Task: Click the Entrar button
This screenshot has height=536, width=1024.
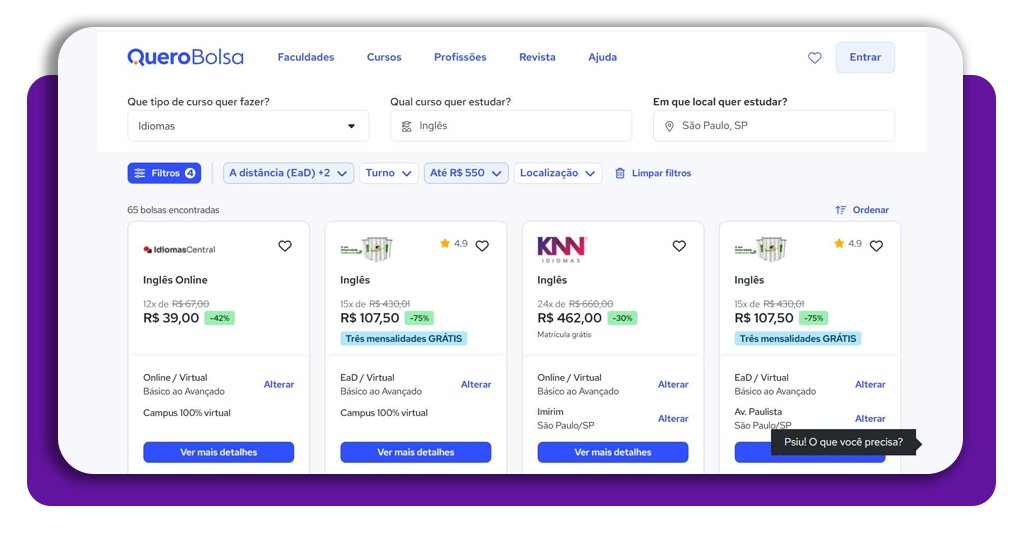Action: (x=865, y=57)
